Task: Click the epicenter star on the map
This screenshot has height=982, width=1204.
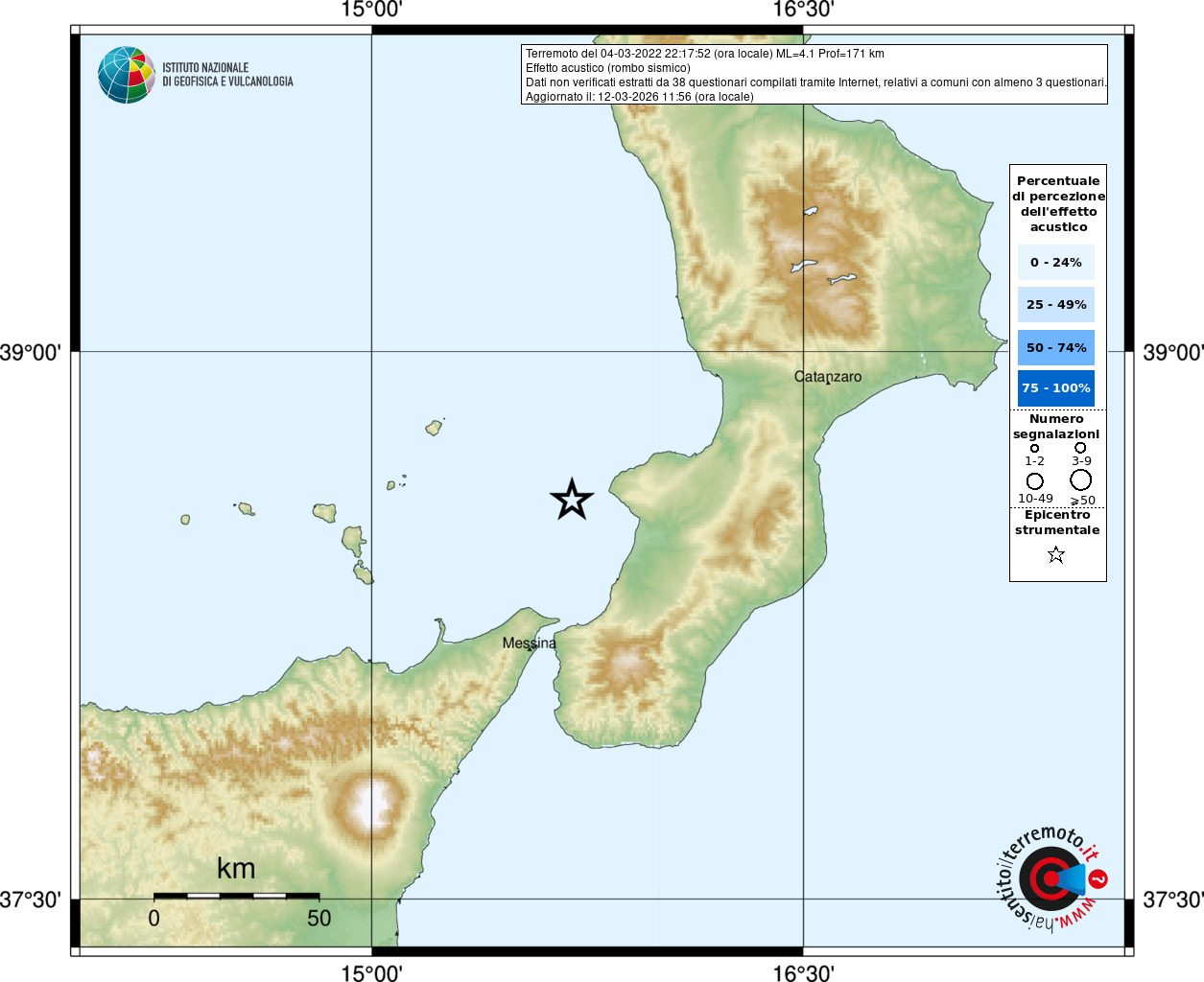Action: (x=572, y=499)
